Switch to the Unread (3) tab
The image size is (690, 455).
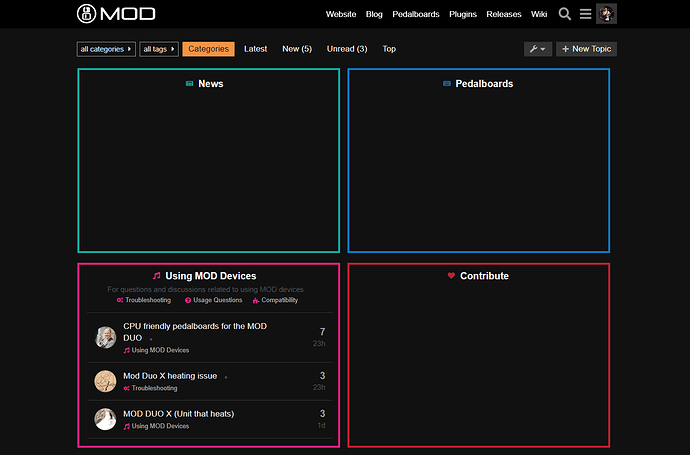point(347,49)
